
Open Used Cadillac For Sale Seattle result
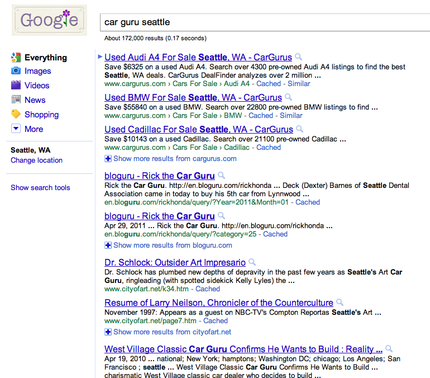click(199, 129)
